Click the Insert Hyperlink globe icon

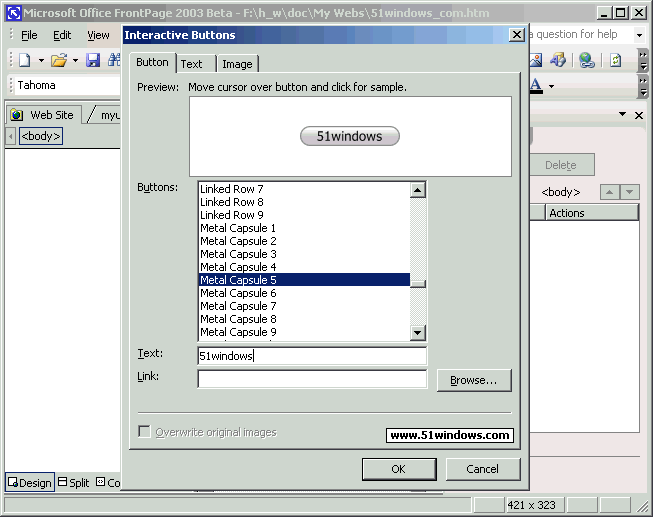[586, 60]
